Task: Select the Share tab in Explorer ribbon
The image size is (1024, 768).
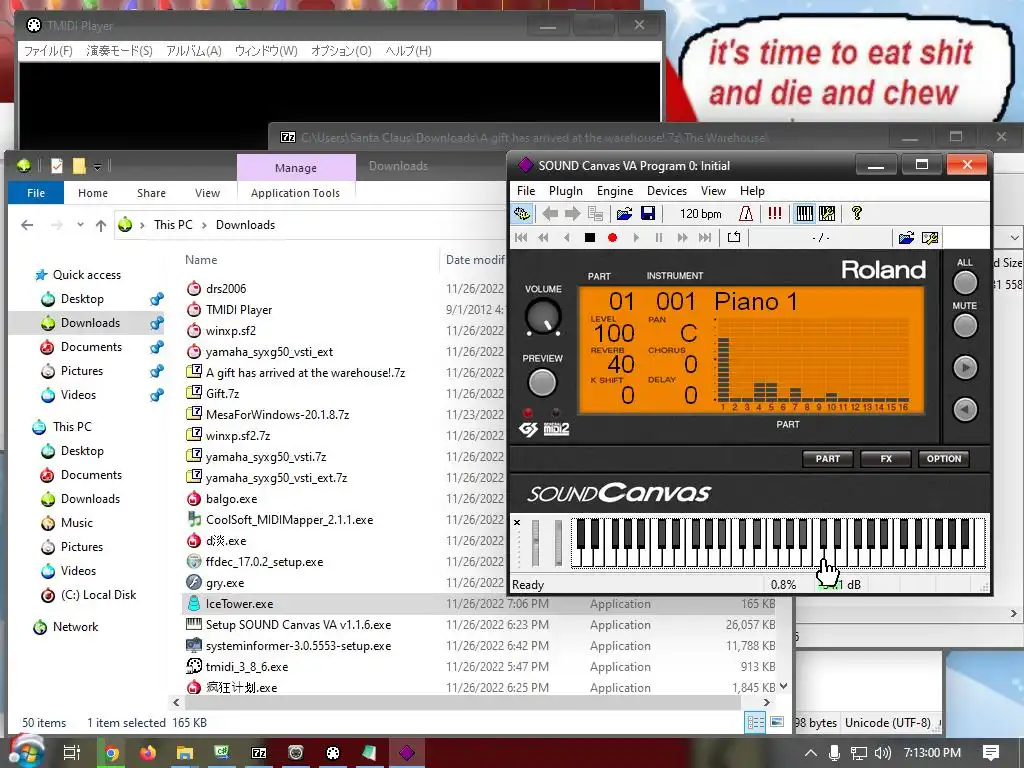Action: [x=151, y=193]
